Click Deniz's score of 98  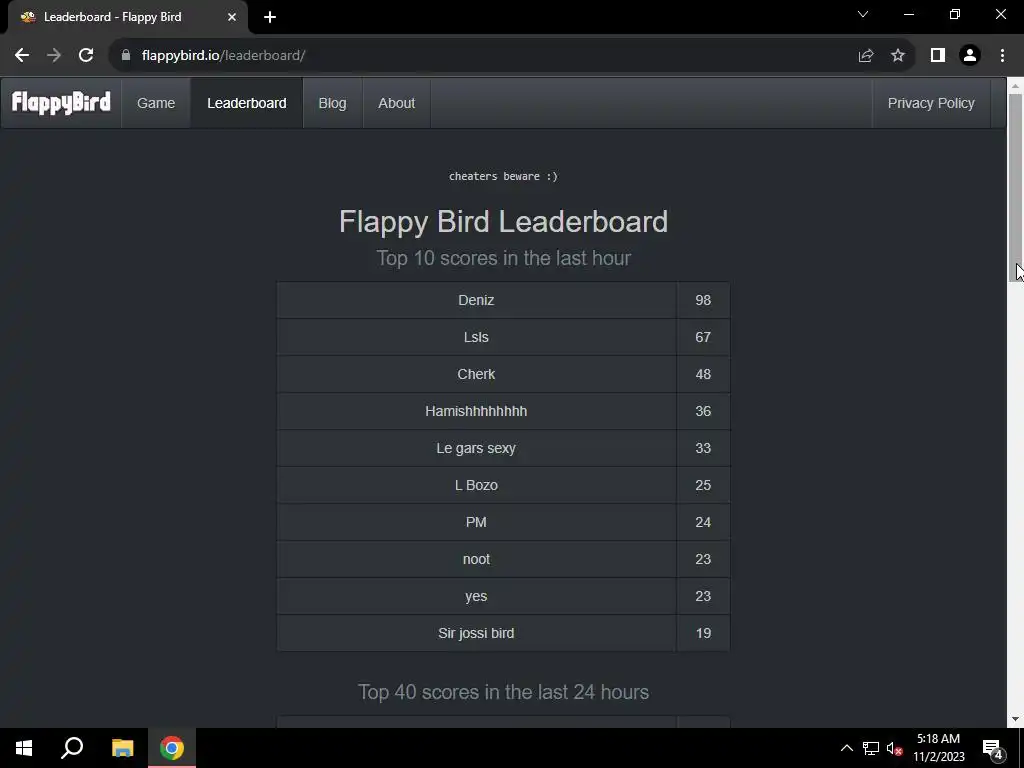tap(703, 300)
